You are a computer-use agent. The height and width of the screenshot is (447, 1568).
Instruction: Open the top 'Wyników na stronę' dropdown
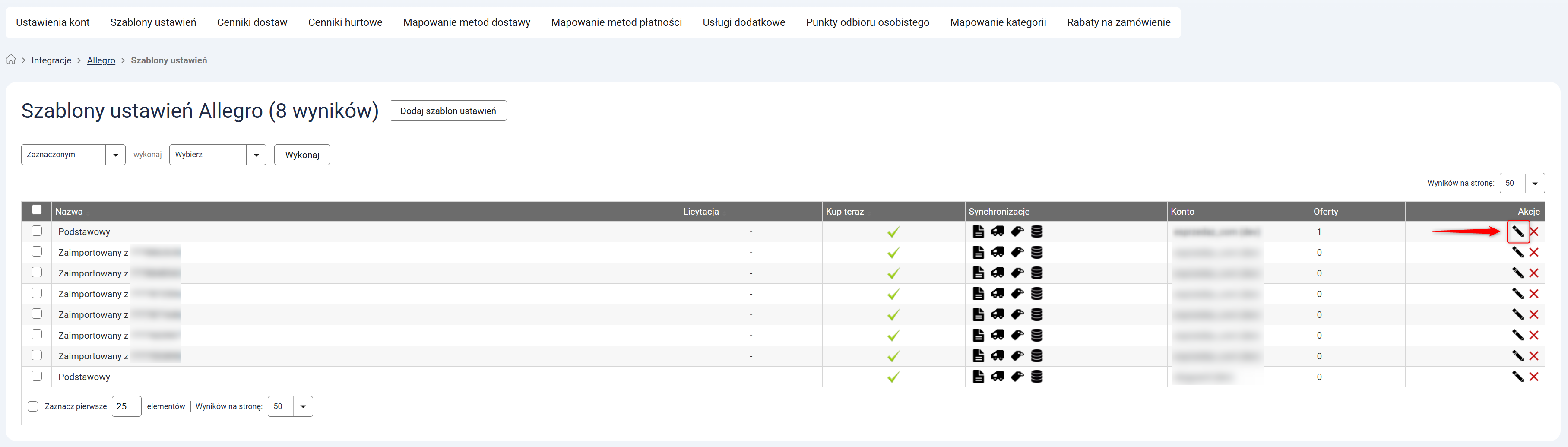pyautogui.click(x=1522, y=183)
